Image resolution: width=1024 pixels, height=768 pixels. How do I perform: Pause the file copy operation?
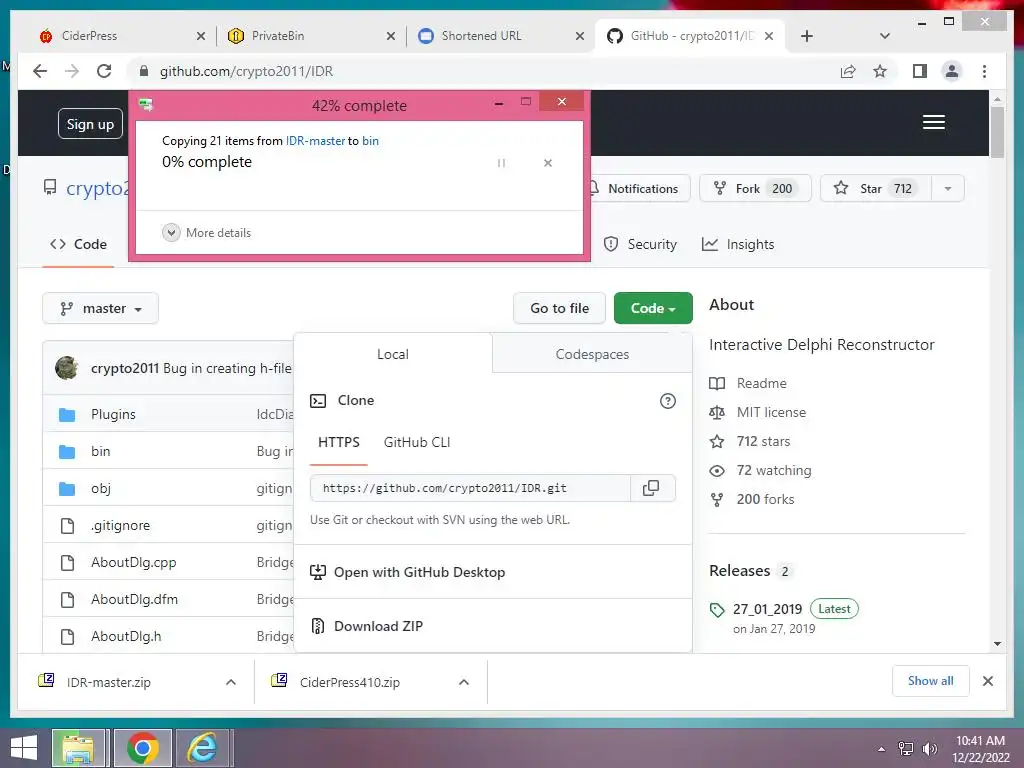pos(502,163)
